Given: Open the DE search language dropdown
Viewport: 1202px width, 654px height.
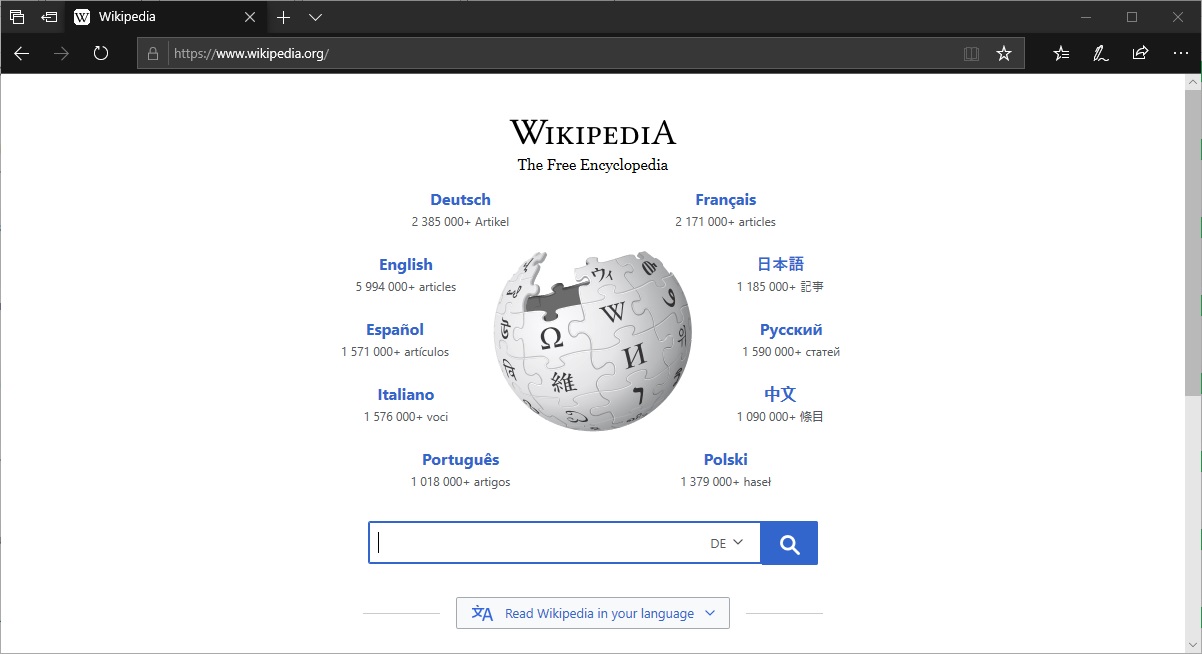Looking at the screenshot, I should 727,543.
